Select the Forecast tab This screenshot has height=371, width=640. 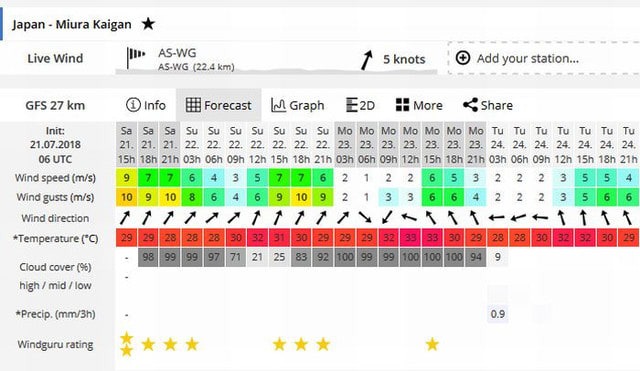pyautogui.click(x=219, y=105)
